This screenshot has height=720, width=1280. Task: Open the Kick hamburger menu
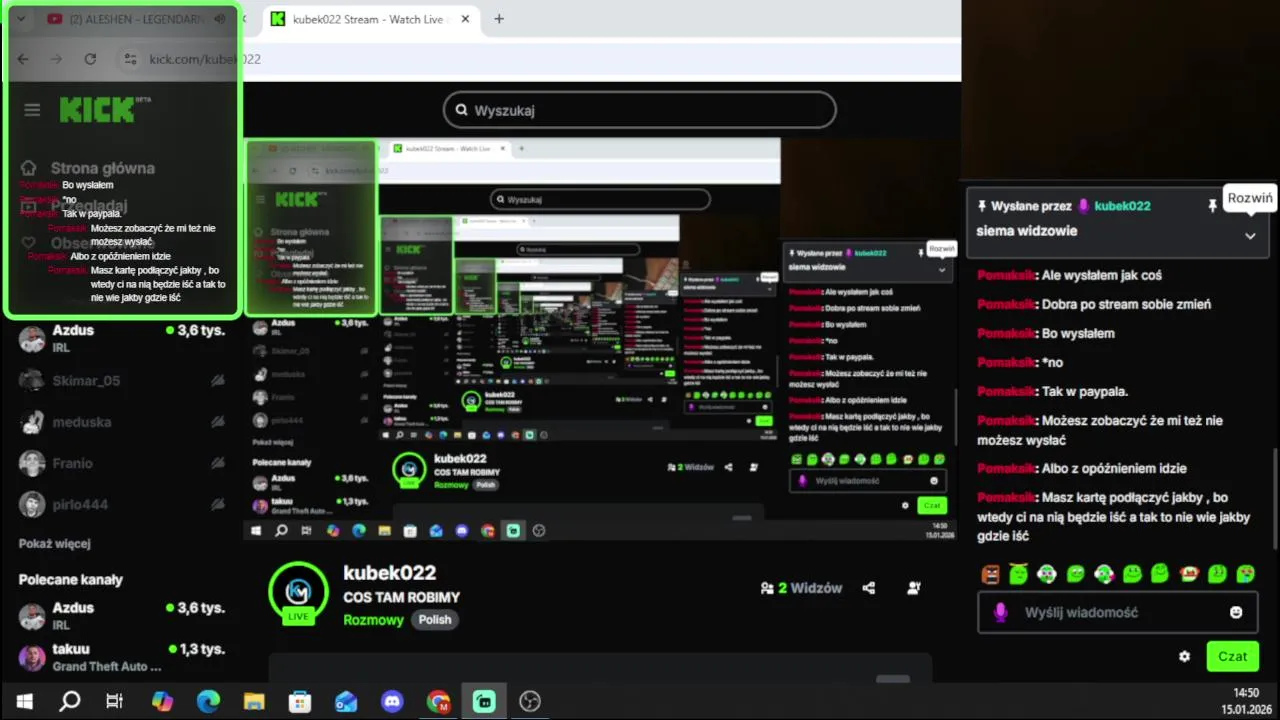pos(32,110)
